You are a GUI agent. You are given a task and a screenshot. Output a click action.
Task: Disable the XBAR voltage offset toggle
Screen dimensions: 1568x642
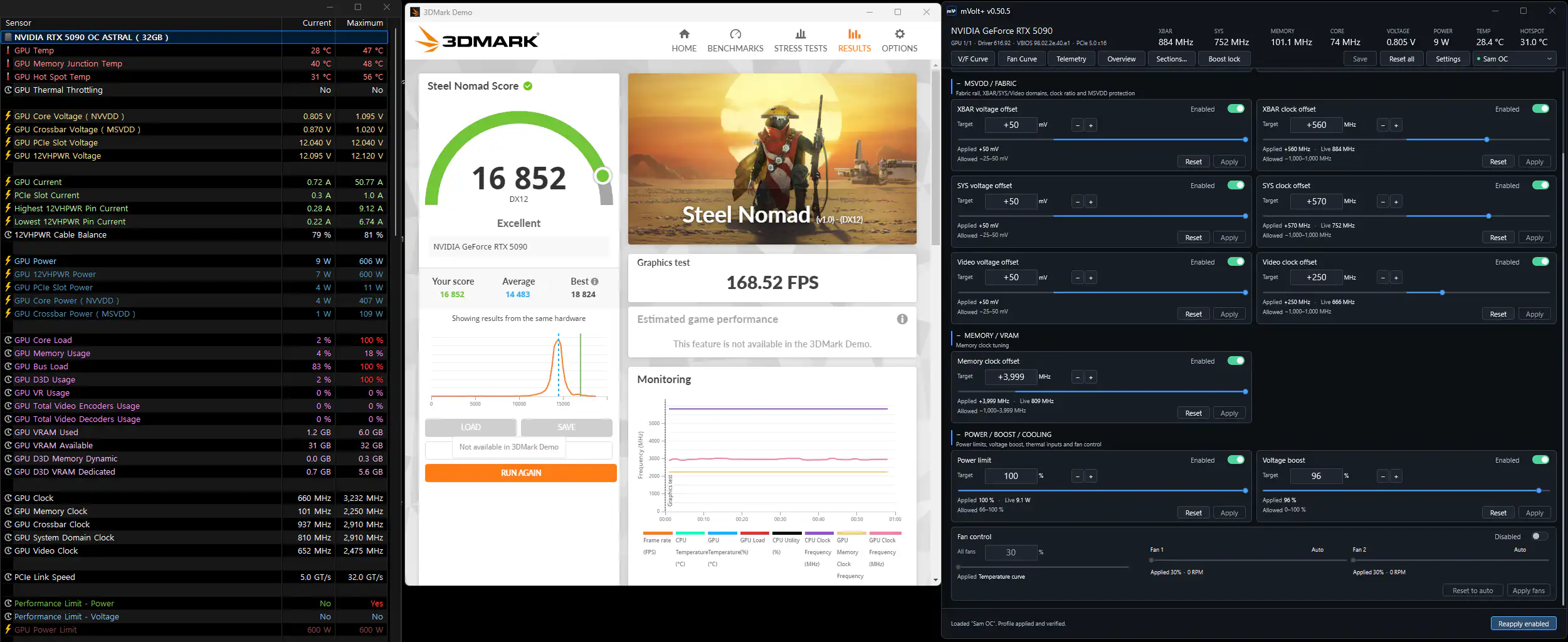pos(1236,108)
